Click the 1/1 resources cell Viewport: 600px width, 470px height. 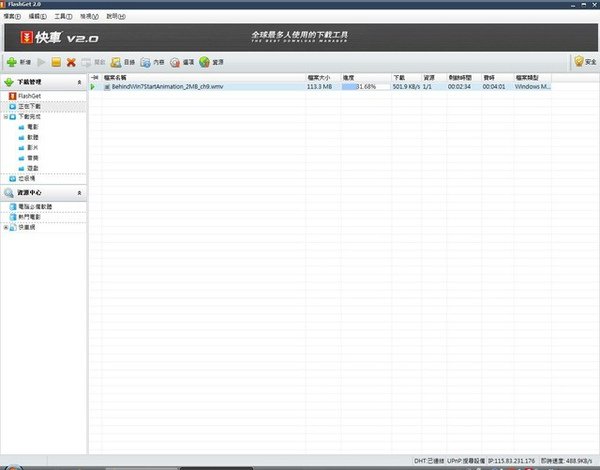427,87
